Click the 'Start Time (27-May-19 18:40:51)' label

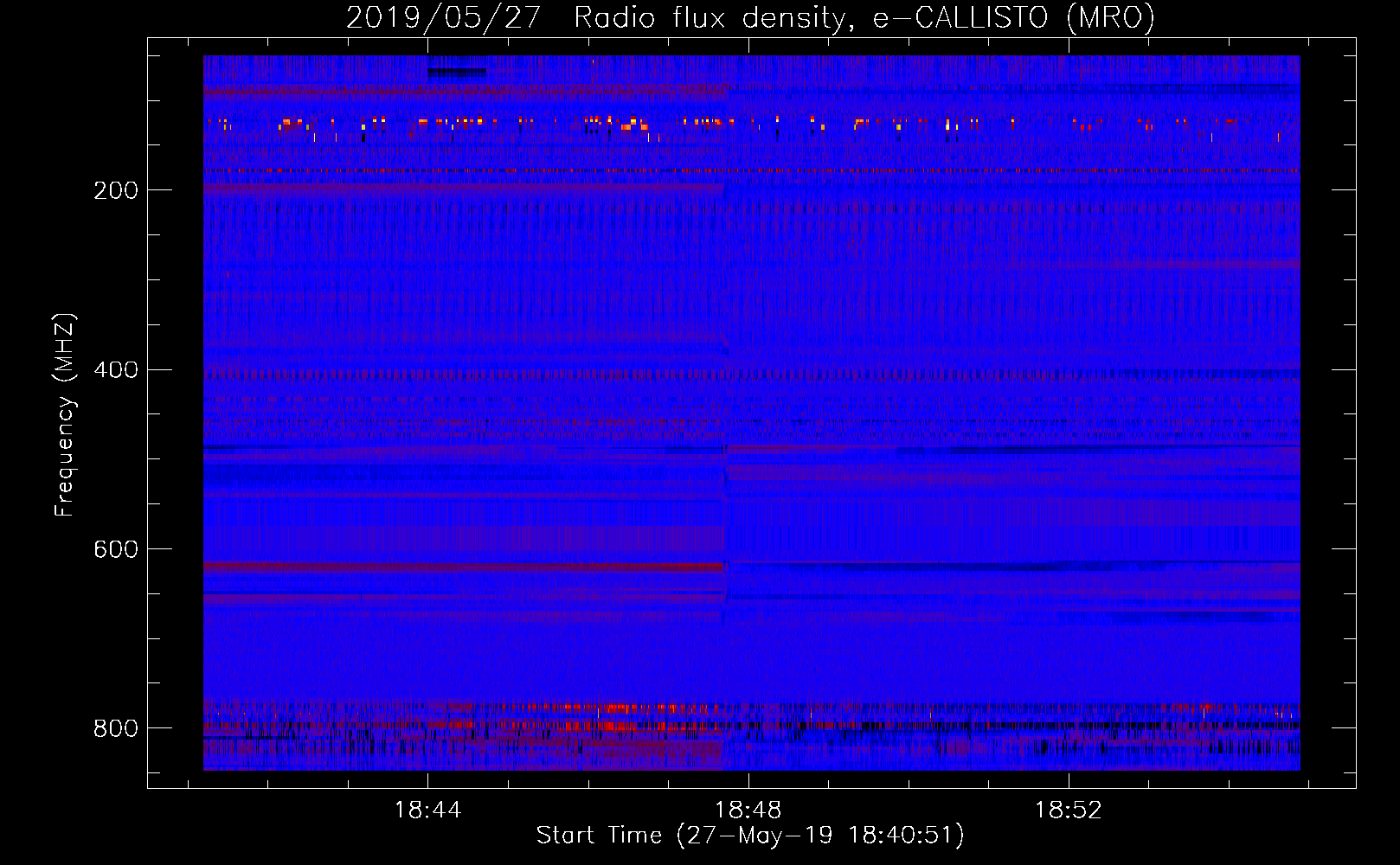pos(750,836)
